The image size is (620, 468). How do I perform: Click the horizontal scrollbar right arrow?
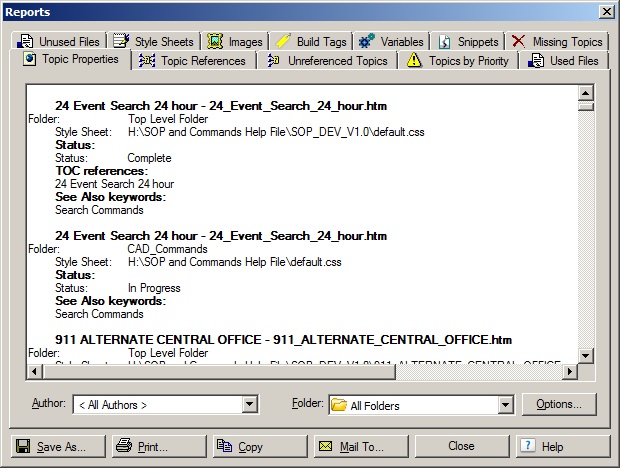tap(570, 372)
